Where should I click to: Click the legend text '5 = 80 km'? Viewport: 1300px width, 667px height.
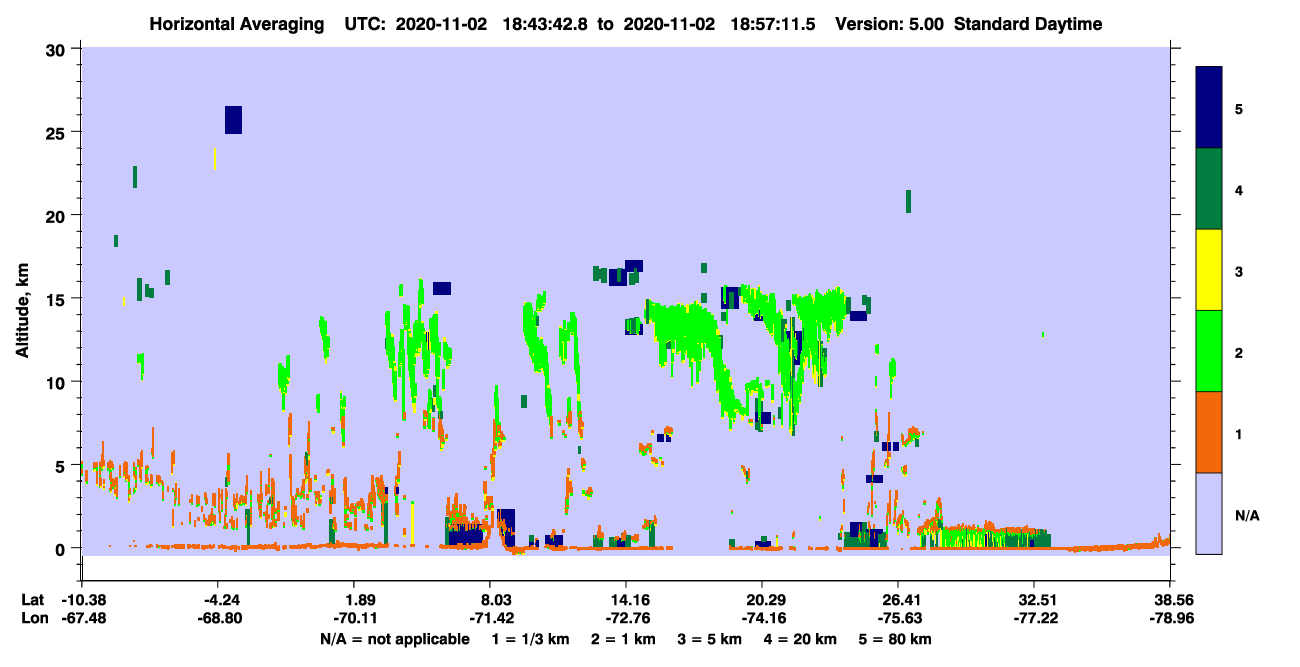click(895, 639)
